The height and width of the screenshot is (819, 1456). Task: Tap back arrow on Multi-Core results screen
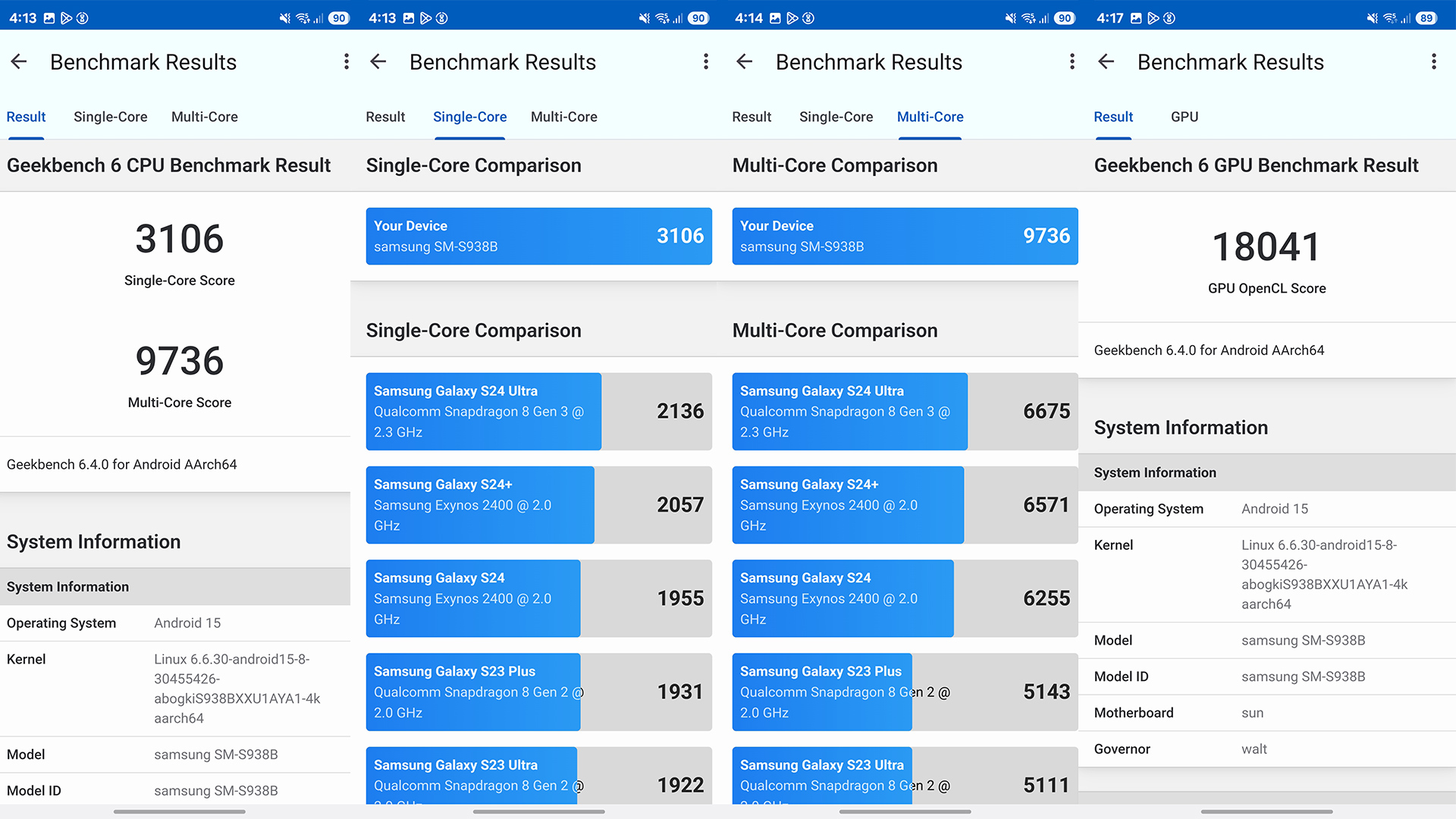(745, 62)
